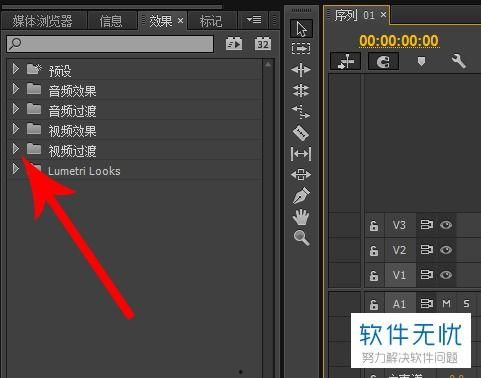Open timeline wrench settings
Screen dimensions: 481x378
coord(458,61)
